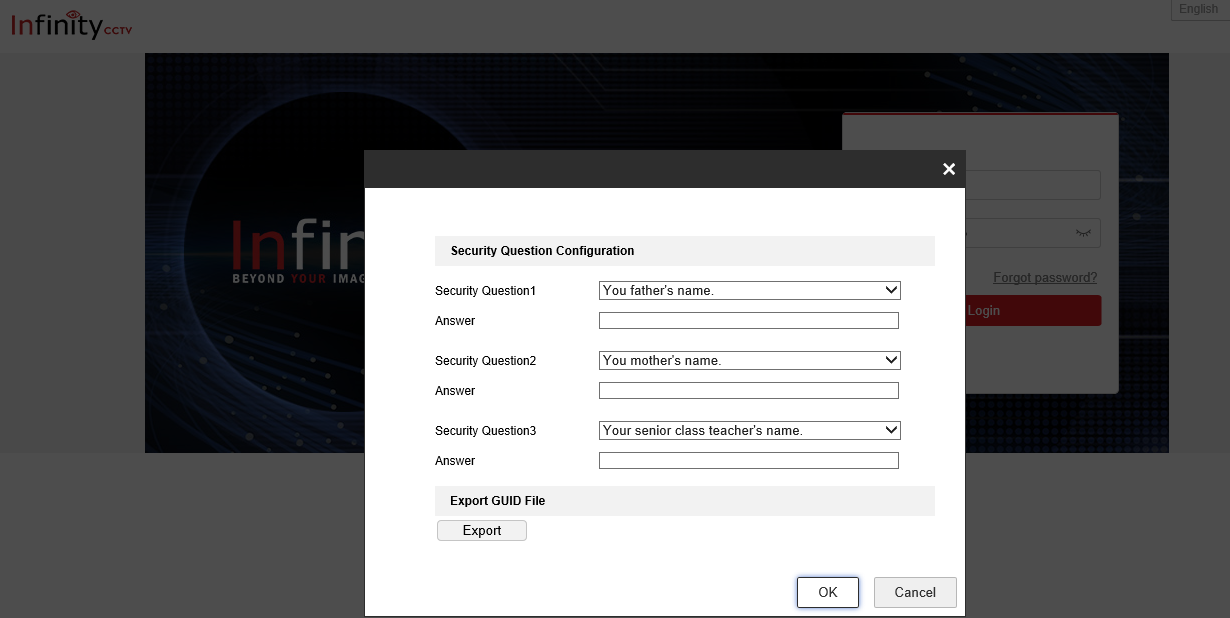Viewport: 1230px width, 618px height.
Task: Click the username field behind the dialog
Action: click(1032, 185)
